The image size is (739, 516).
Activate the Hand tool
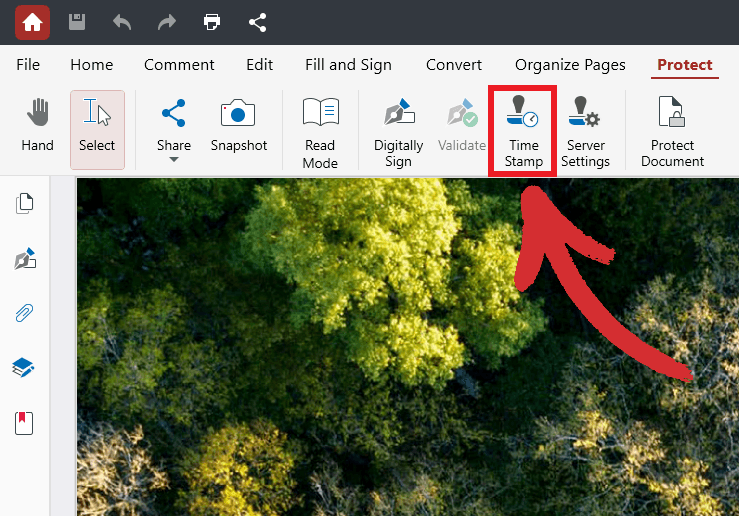[x=38, y=125]
